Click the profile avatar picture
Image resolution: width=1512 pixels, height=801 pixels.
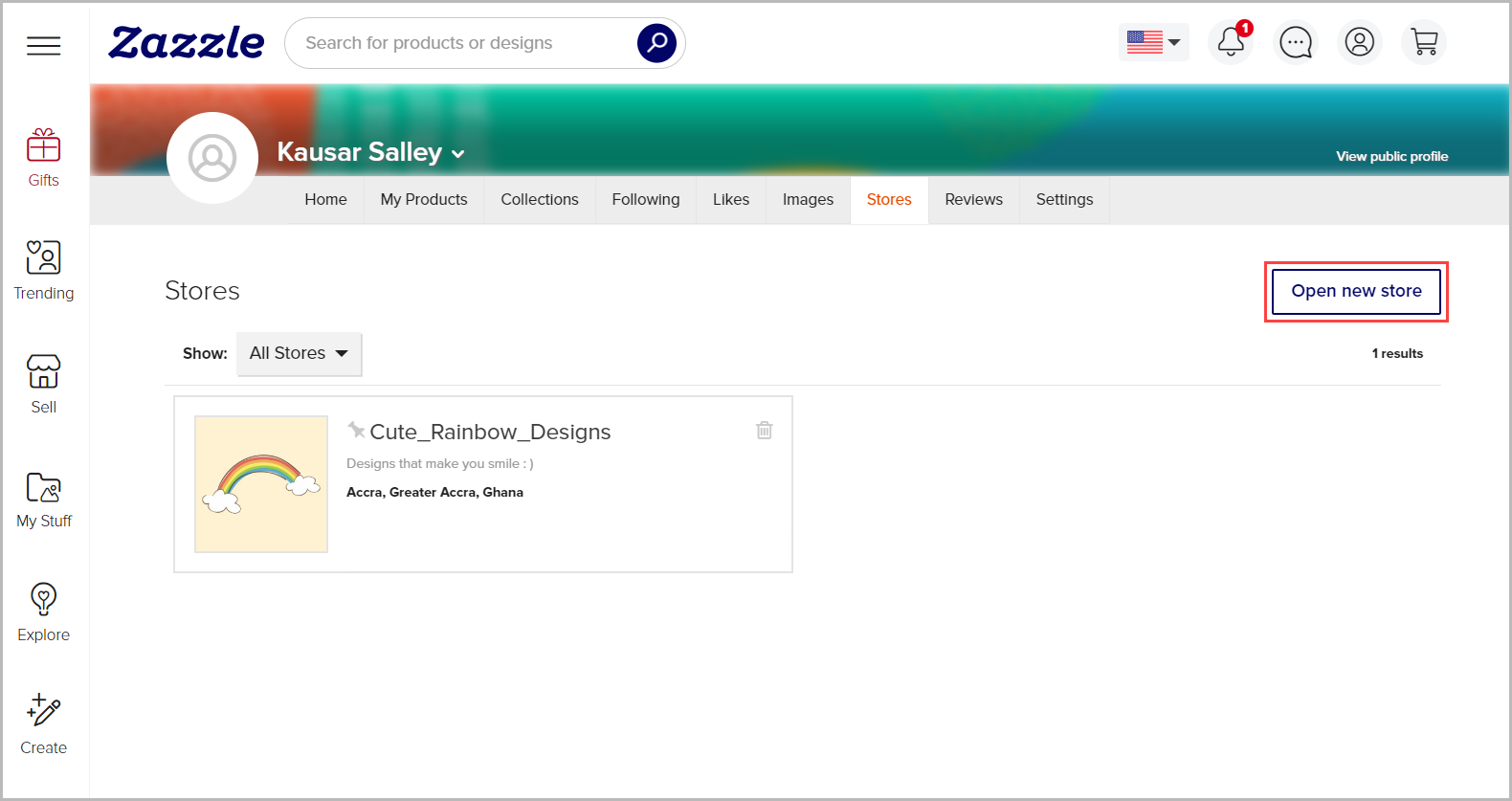tap(212, 158)
